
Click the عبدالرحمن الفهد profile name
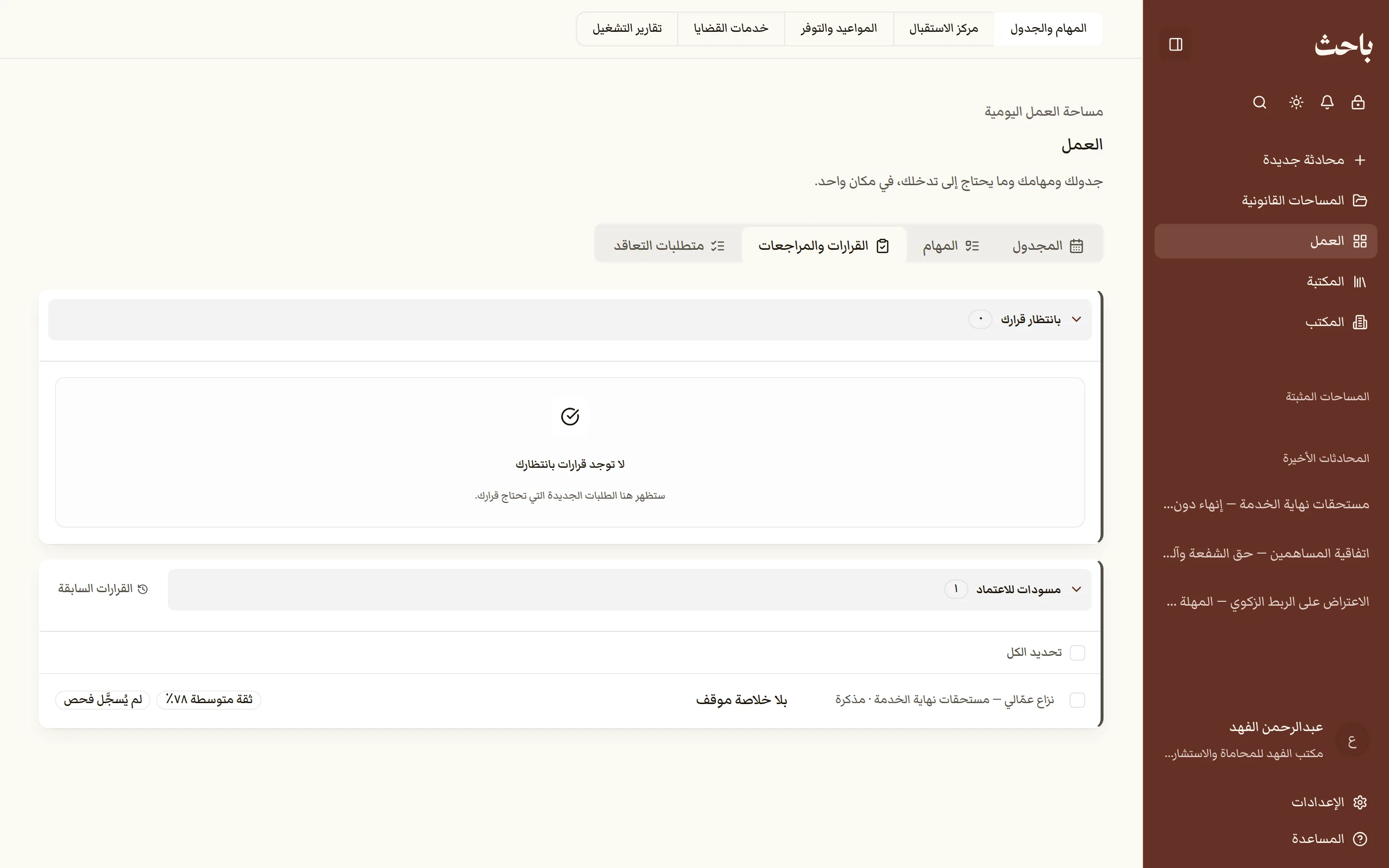(1276, 727)
